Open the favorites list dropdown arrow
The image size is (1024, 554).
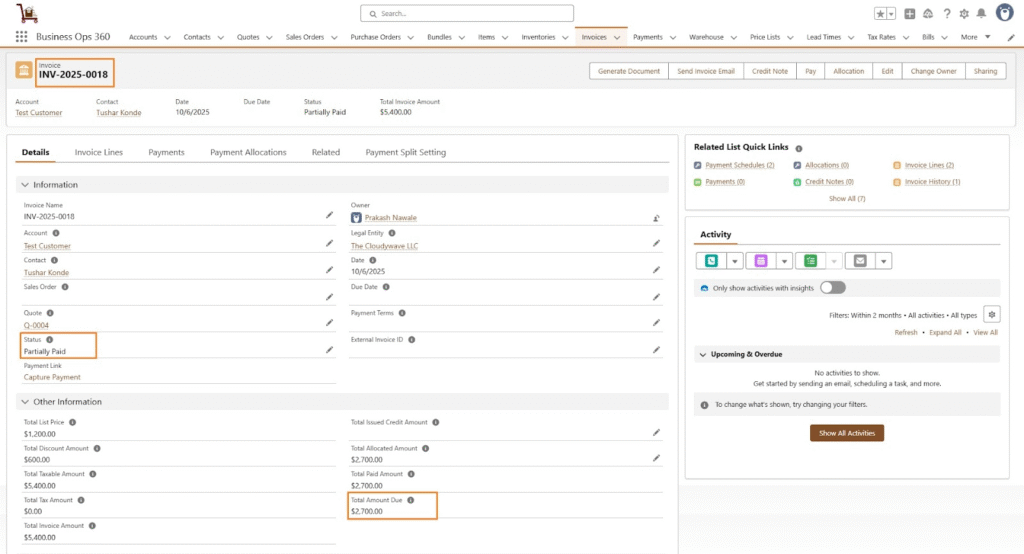(x=890, y=14)
